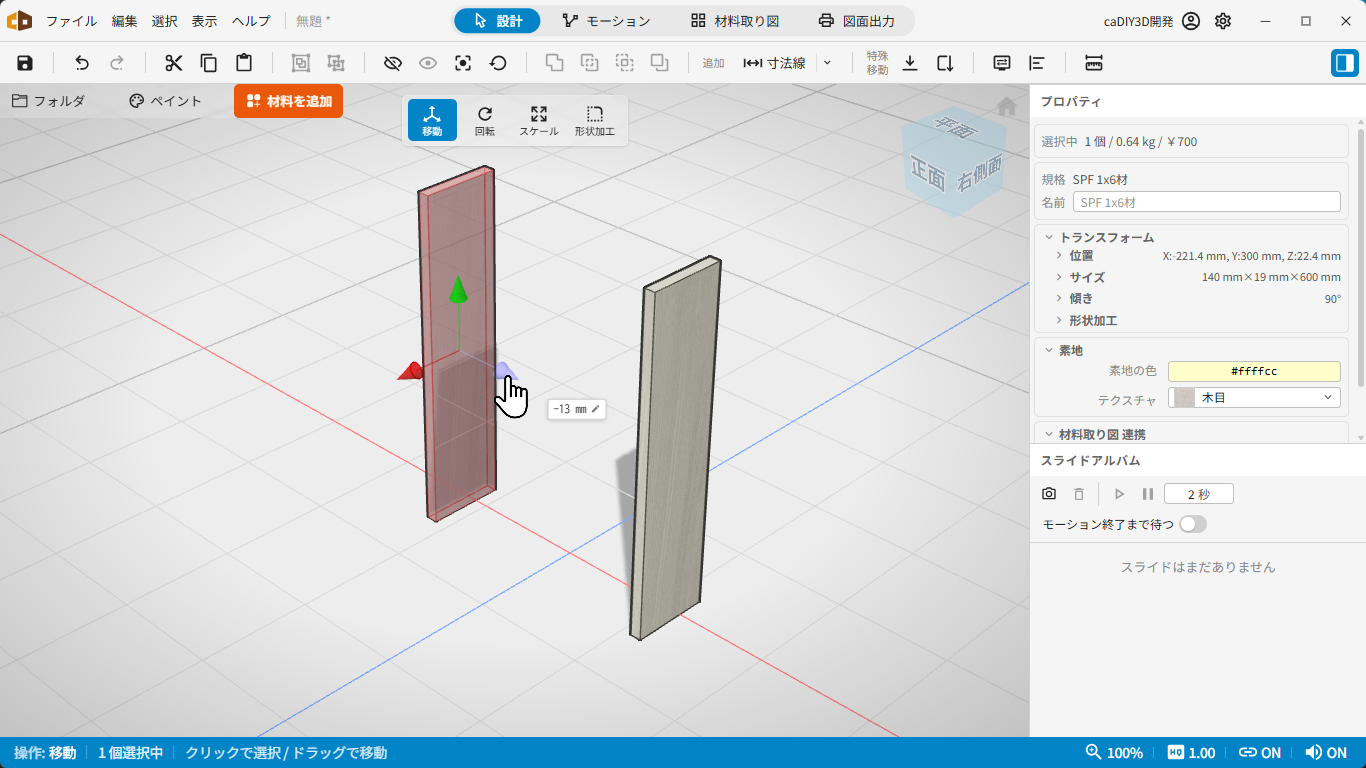Undo the last action
Viewport: 1366px width, 768px height.
click(x=82, y=63)
